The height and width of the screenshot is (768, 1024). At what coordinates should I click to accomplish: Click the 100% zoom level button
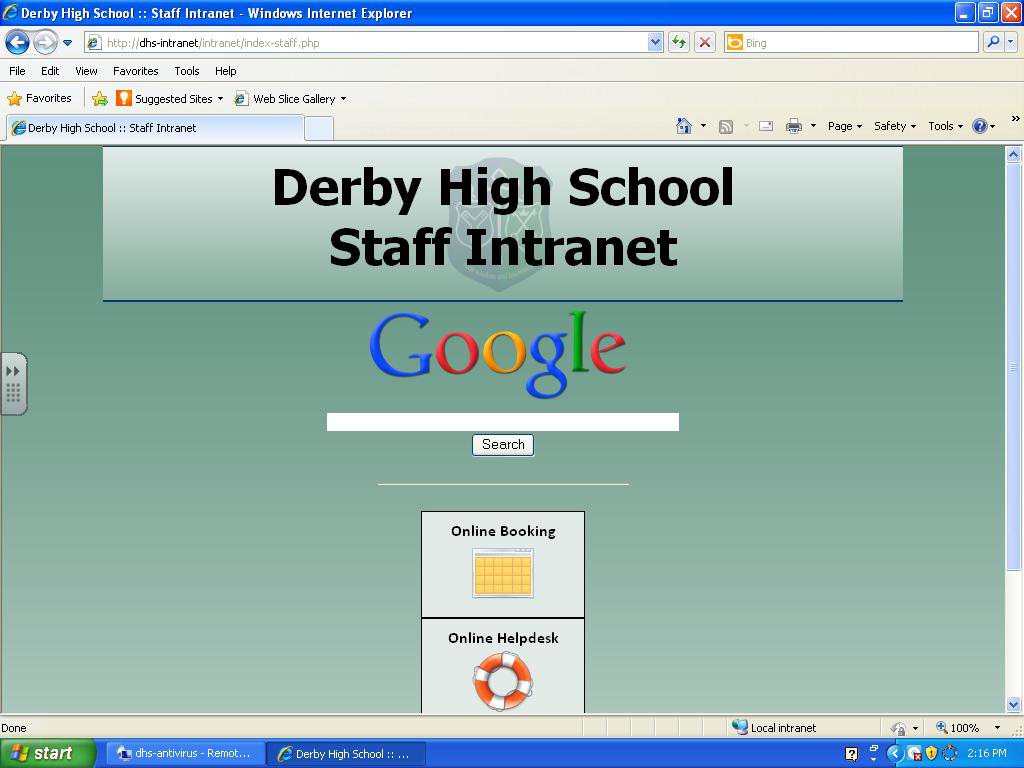click(958, 728)
